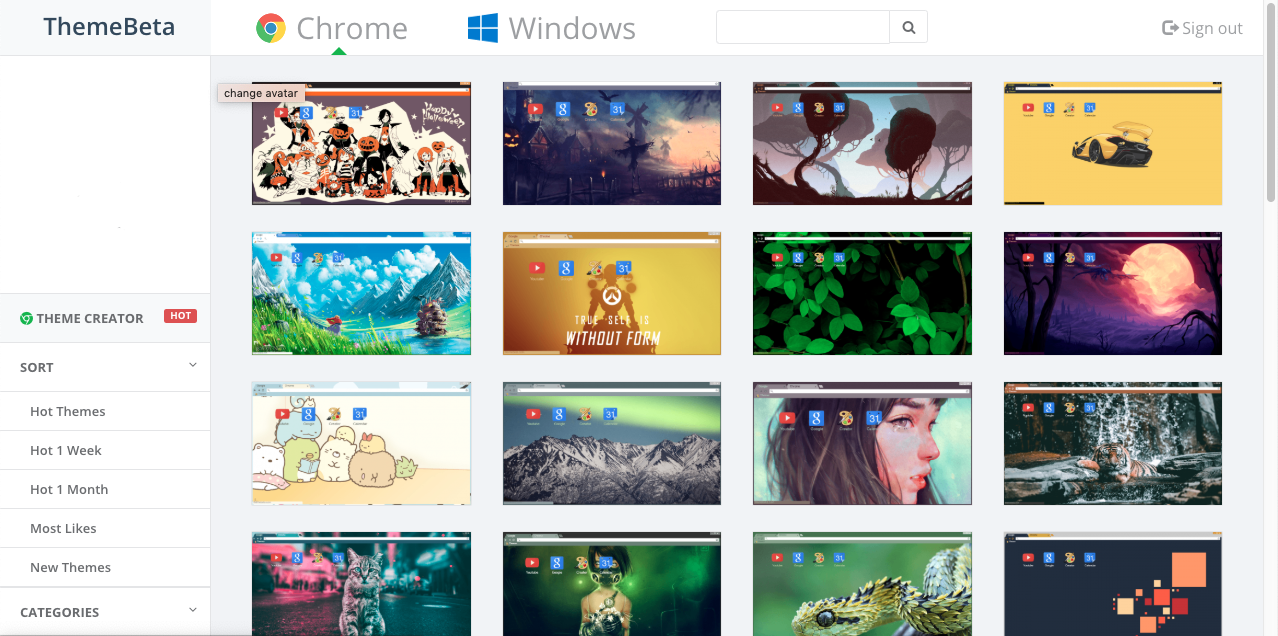Open the tiger waterfall theme thumbnail
The width and height of the screenshot is (1278, 636).
click(x=1112, y=443)
